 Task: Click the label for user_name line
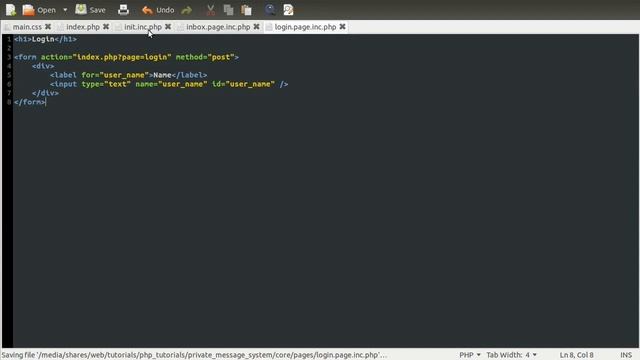click(129, 75)
